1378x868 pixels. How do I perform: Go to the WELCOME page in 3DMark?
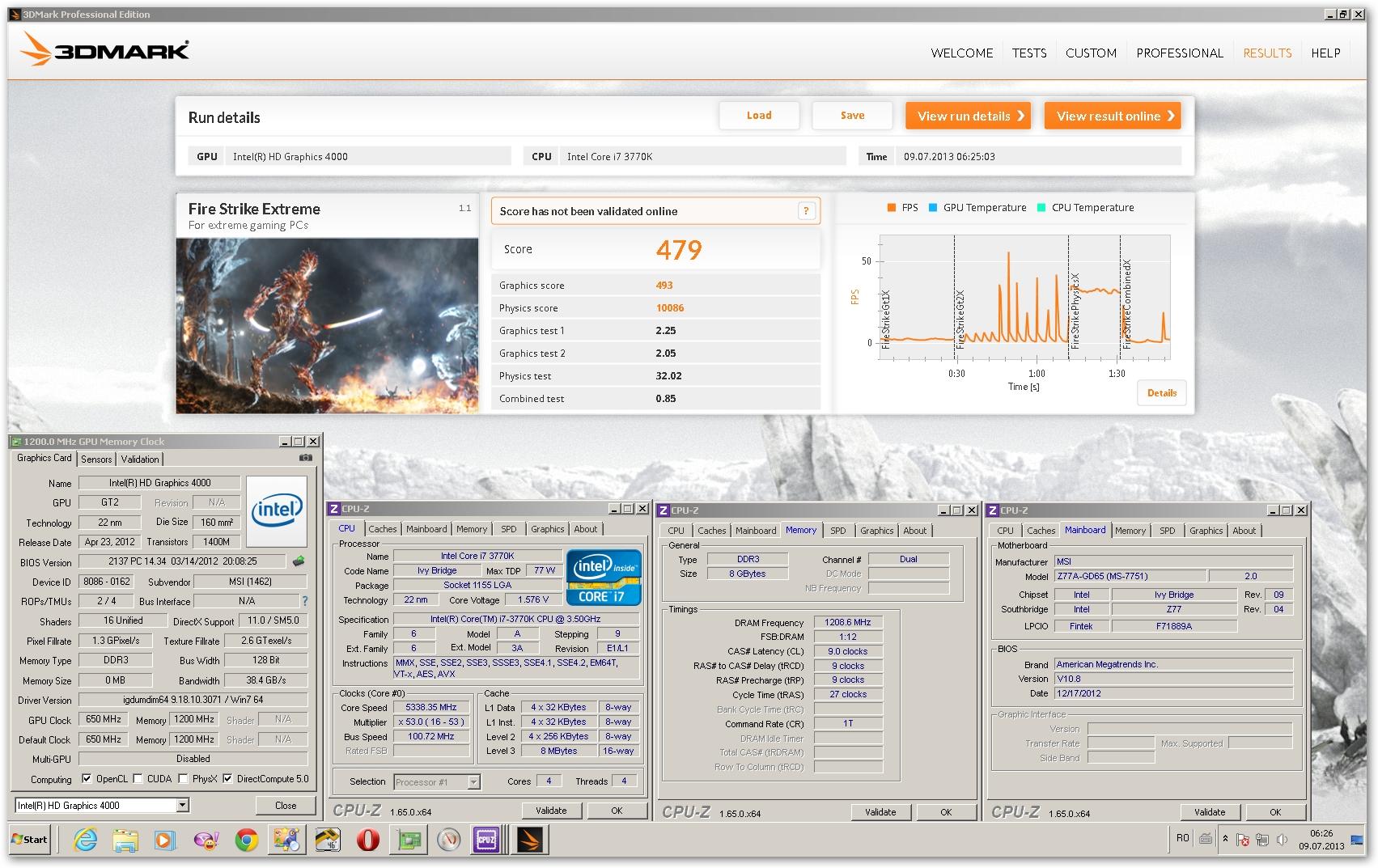tap(962, 53)
